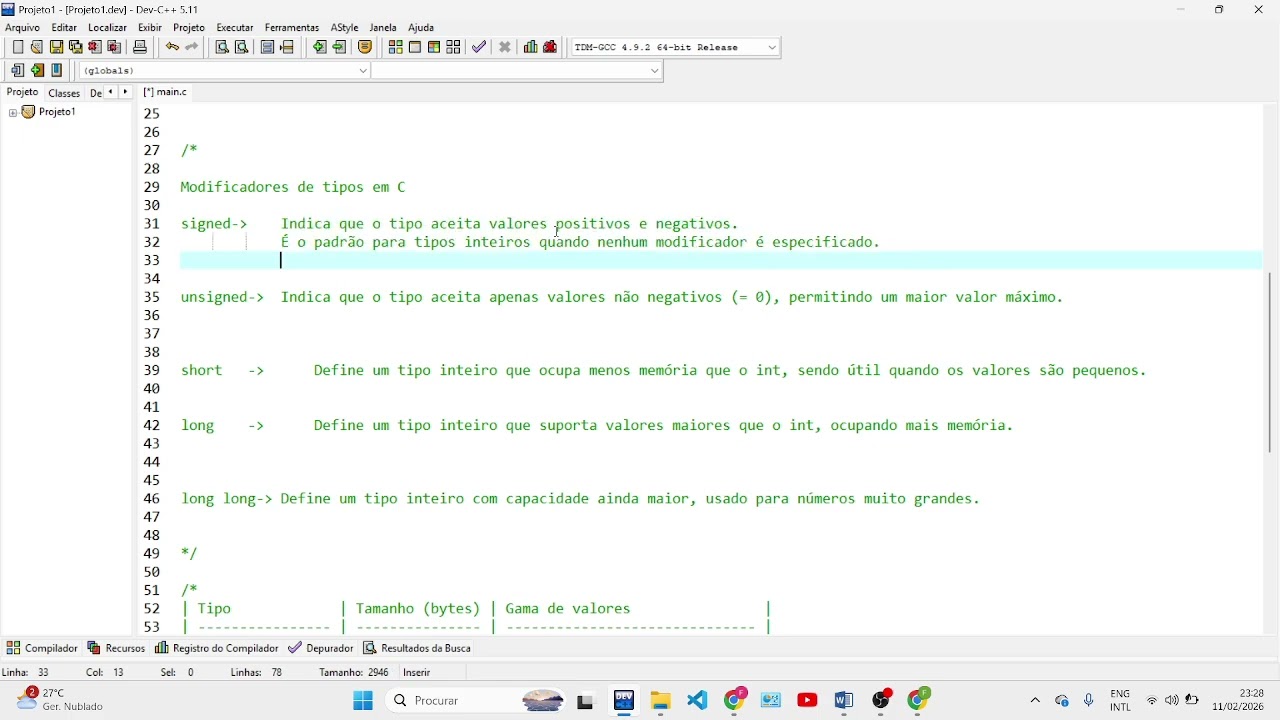Image resolution: width=1280 pixels, height=720 pixels.
Task: Open the Executar menu
Action: 235,28
